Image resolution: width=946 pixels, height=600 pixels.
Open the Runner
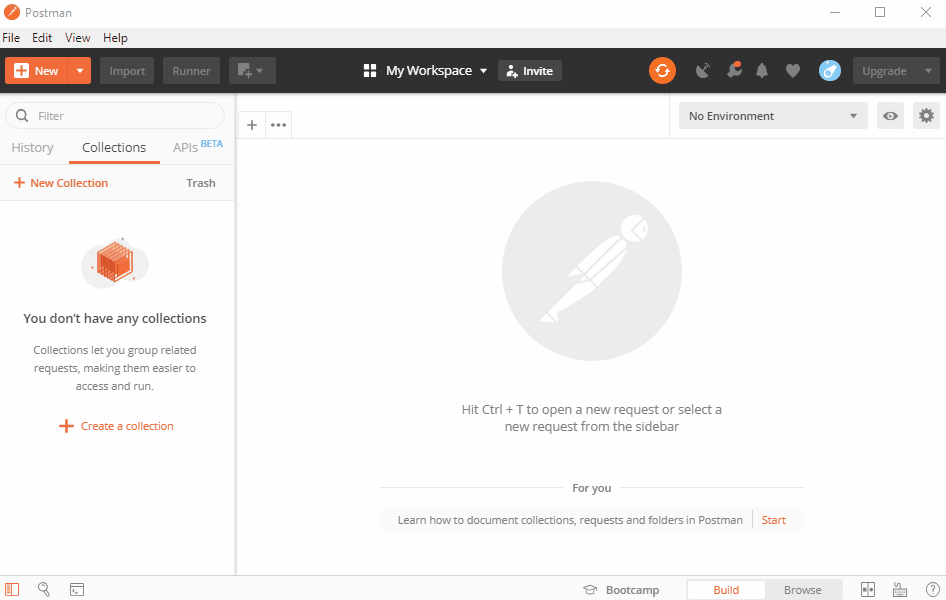pos(191,71)
